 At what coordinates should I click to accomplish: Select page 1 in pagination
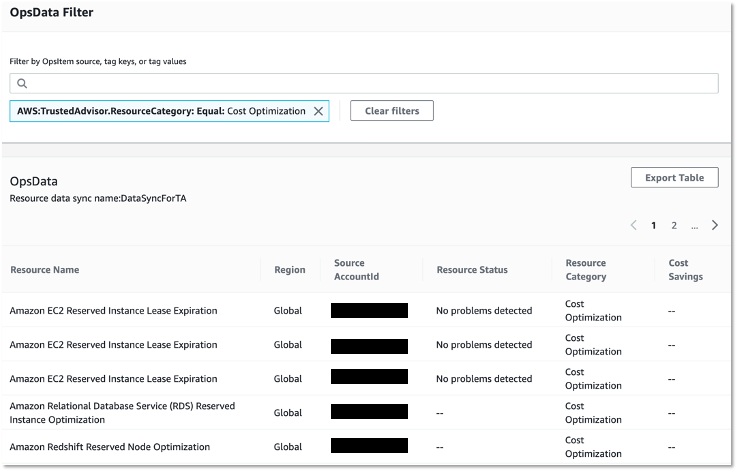[653, 225]
